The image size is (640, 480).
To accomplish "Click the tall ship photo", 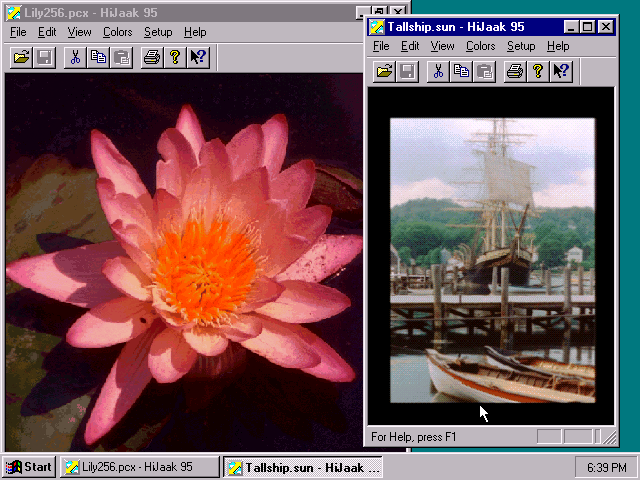I will click(492, 260).
